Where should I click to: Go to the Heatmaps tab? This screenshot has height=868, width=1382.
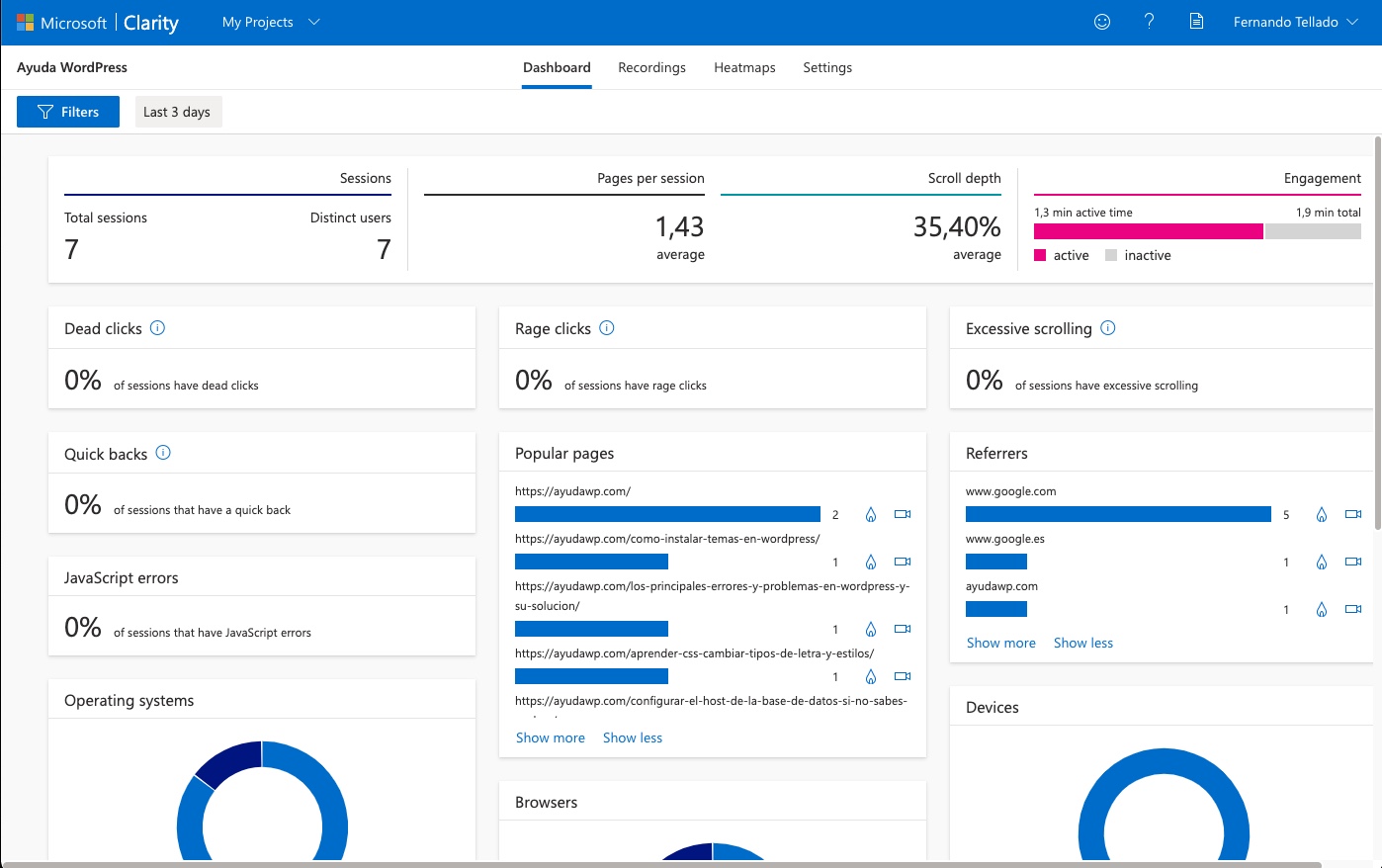click(744, 67)
